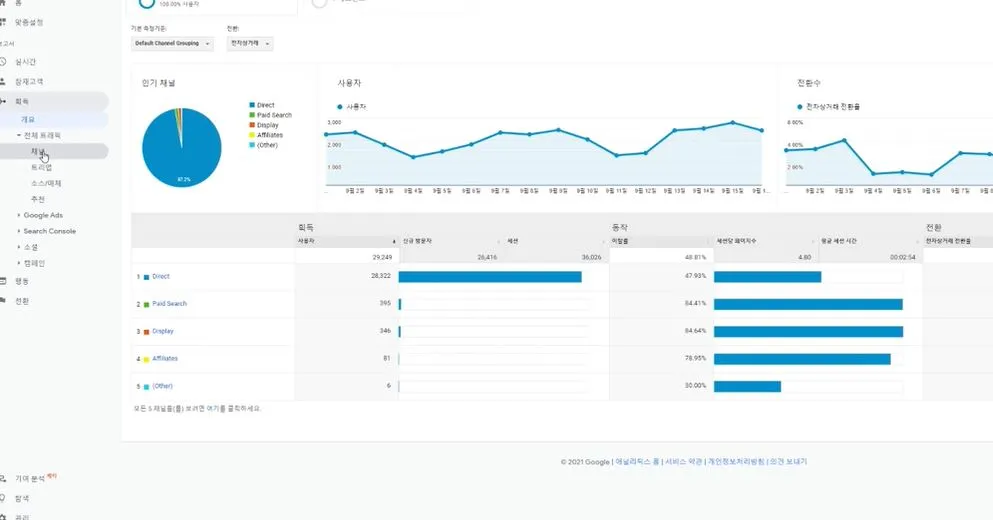Click the Display bounce rate bar
The image size is (993, 520).
[809, 331]
